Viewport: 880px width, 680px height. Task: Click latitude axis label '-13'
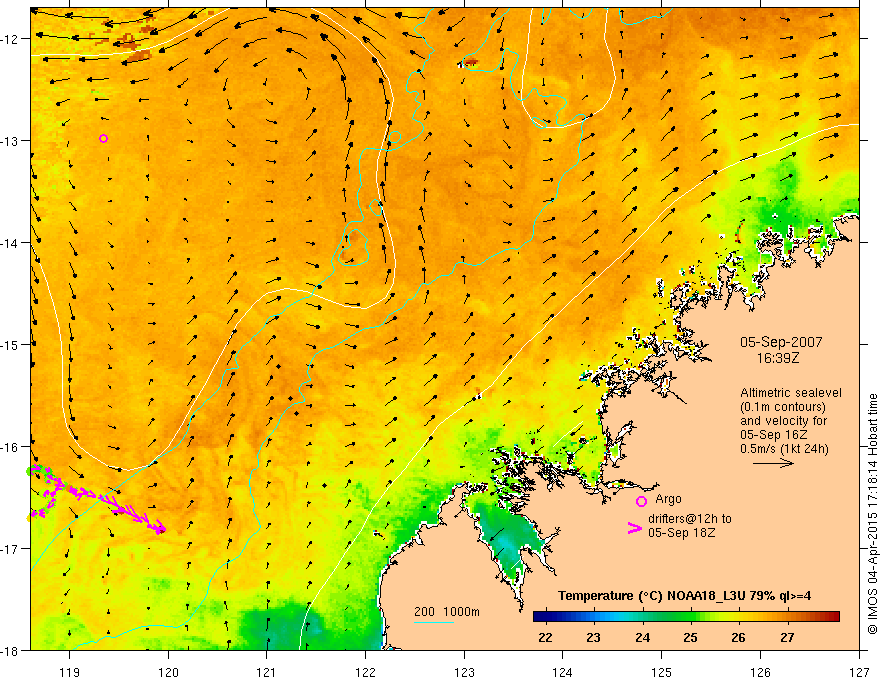11,140
